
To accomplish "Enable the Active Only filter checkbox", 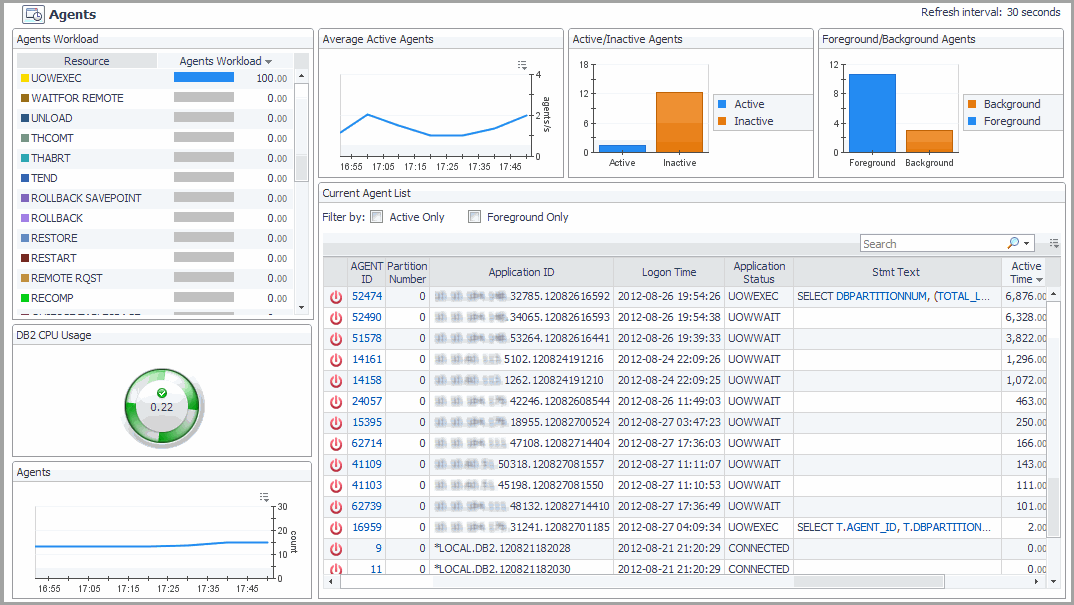I will tap(377, 217).
